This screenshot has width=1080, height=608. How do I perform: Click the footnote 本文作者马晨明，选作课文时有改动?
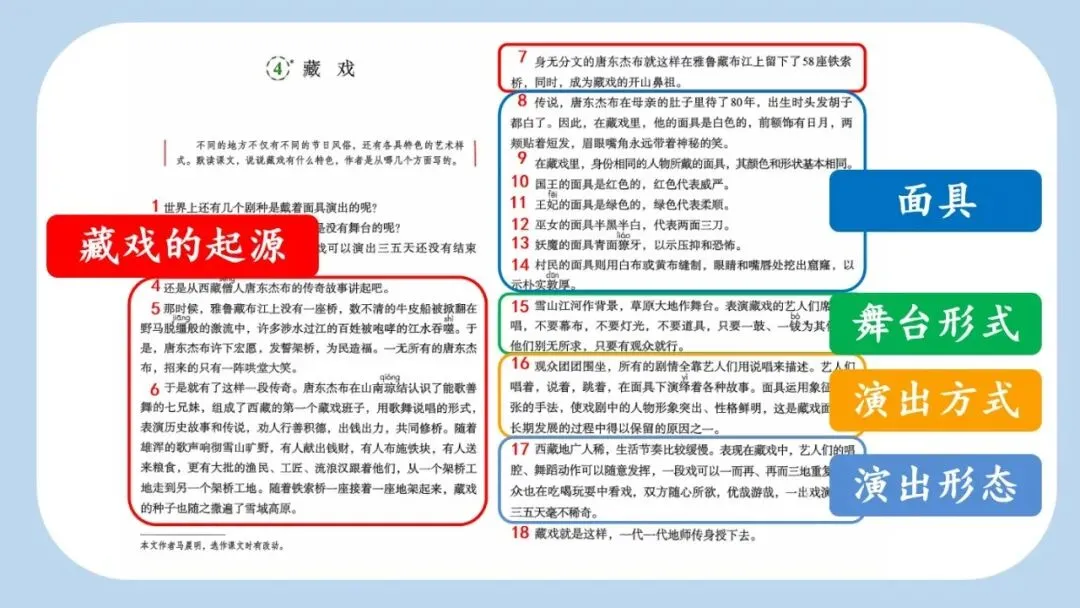pyautogui.click(x=212, y=545)
